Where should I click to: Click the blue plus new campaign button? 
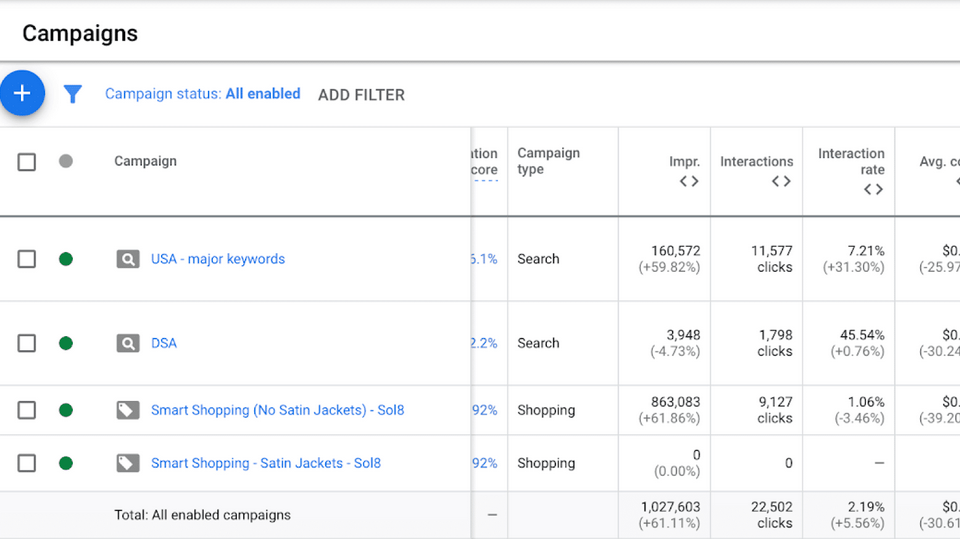click(22, 93)
